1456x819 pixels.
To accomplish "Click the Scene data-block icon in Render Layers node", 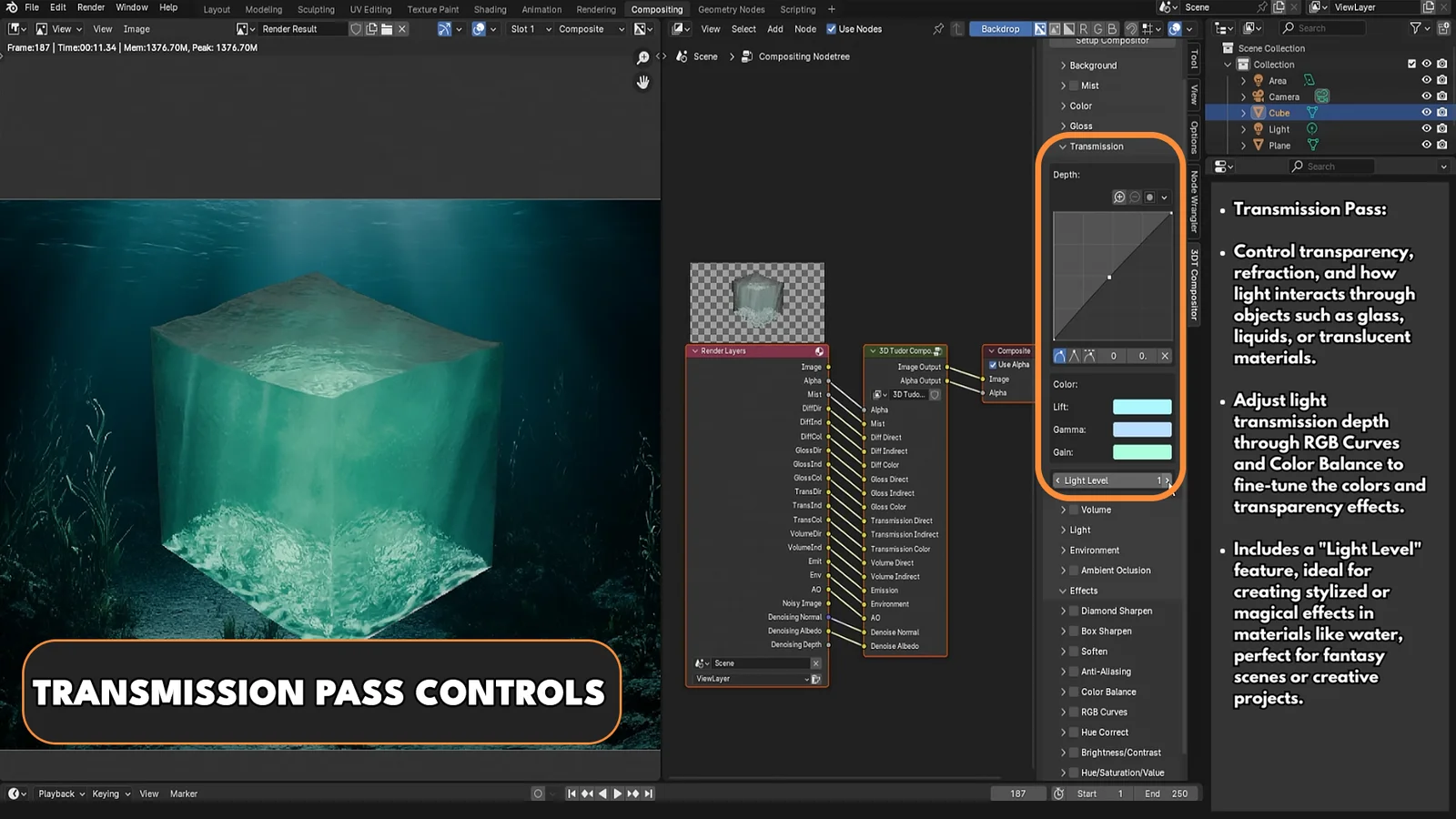I will (701, 662).
